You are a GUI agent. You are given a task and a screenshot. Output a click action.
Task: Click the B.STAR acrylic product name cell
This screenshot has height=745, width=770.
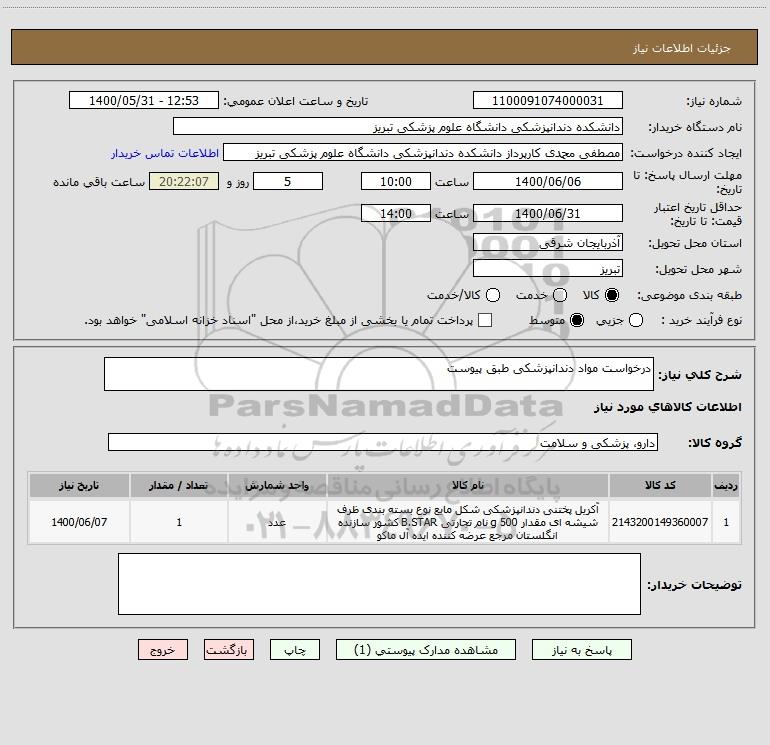point(468,522)
